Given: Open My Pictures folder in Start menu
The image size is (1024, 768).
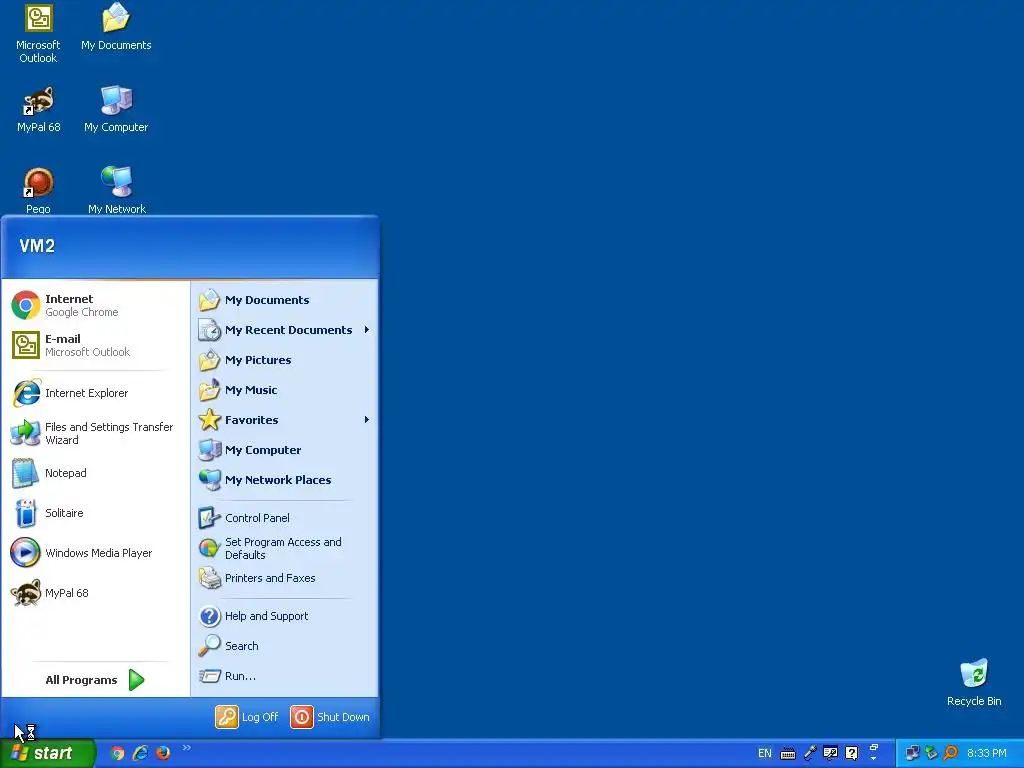Looking at the screenshot, I should coord(285,360).
